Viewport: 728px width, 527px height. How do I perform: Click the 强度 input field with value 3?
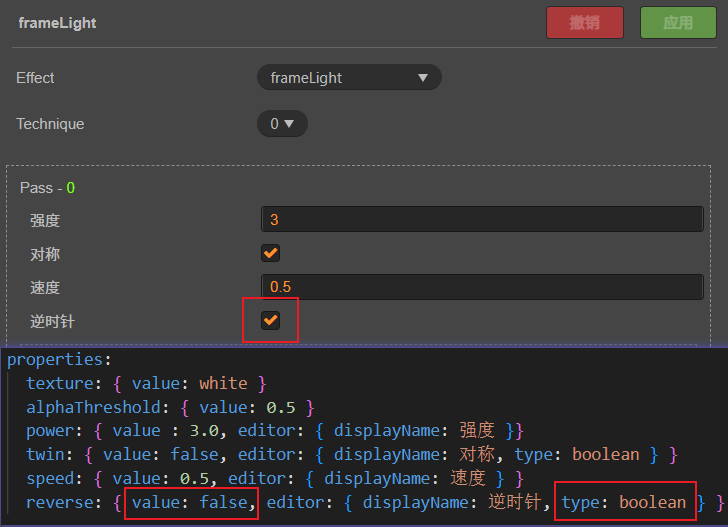pos(482,219)
